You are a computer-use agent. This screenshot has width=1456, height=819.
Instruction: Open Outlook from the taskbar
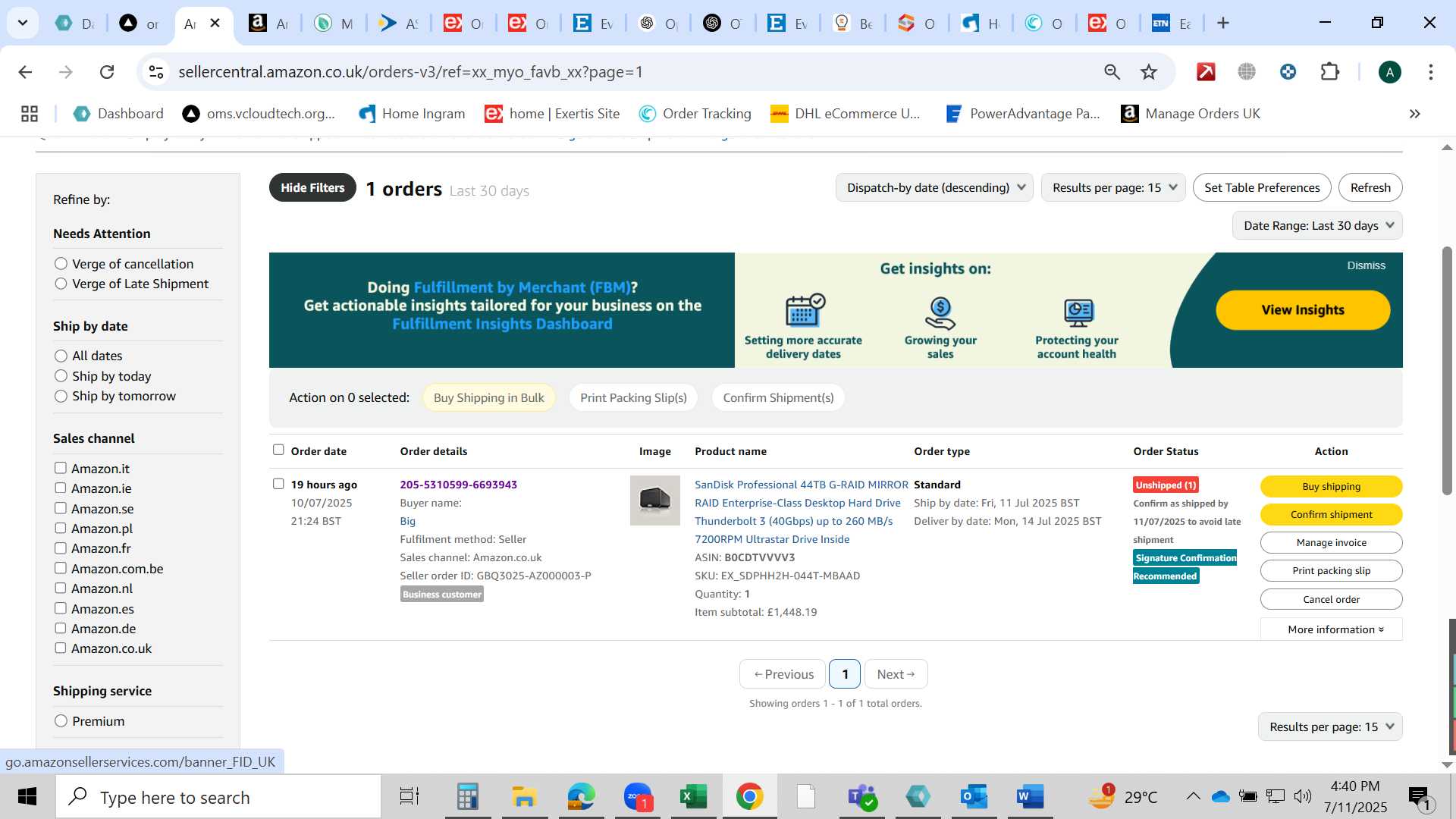point(974,797)
